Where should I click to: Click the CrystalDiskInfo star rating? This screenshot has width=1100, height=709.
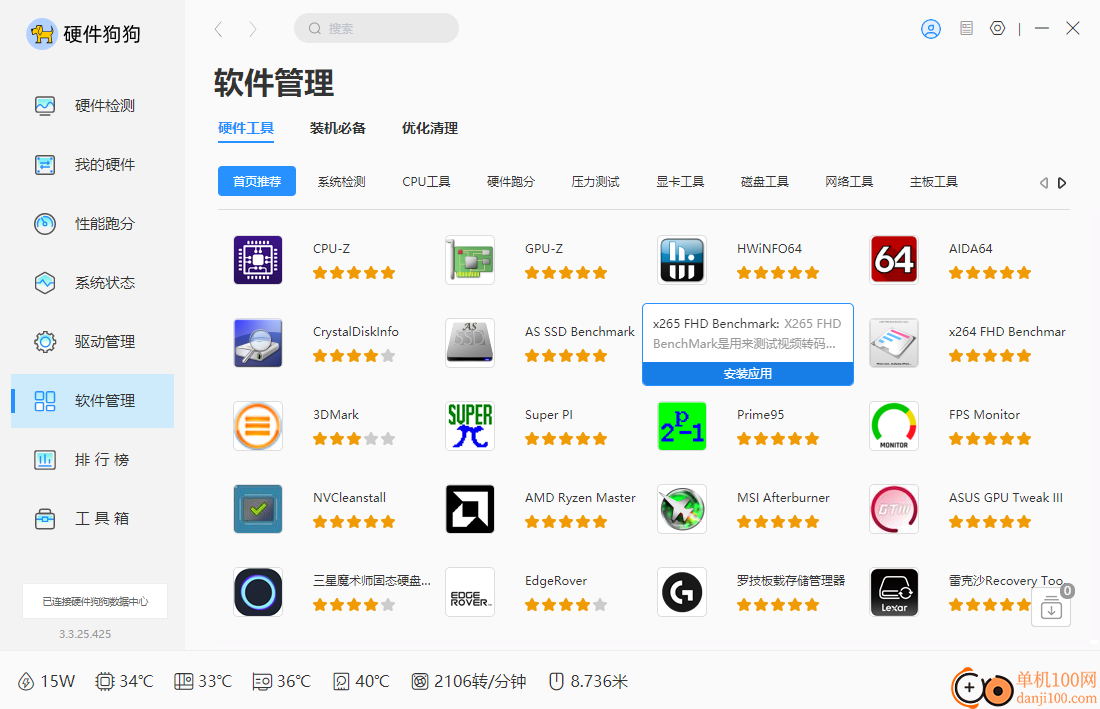[354, 356]
